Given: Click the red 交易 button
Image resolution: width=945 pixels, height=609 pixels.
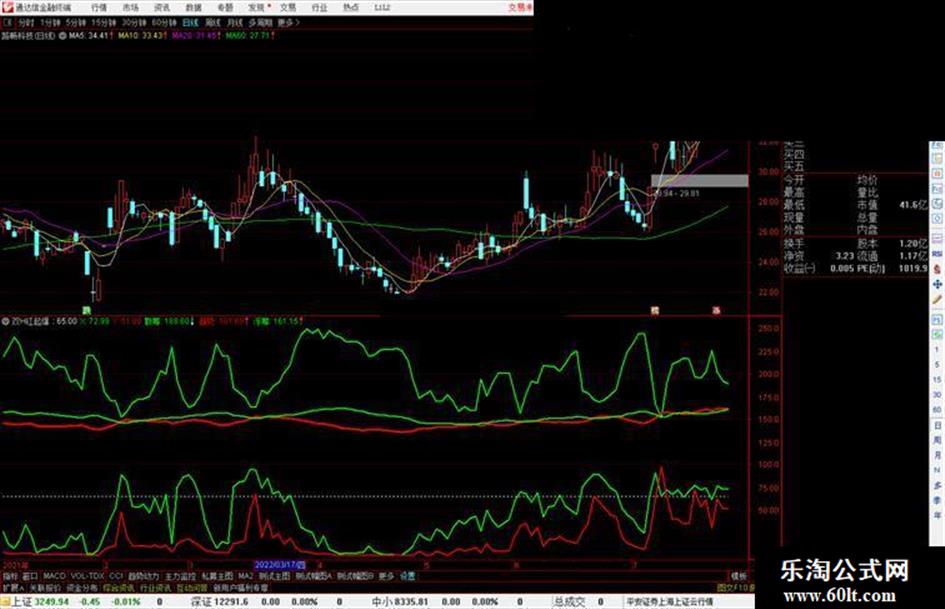Looking at the screenshot, I should 519,7.
